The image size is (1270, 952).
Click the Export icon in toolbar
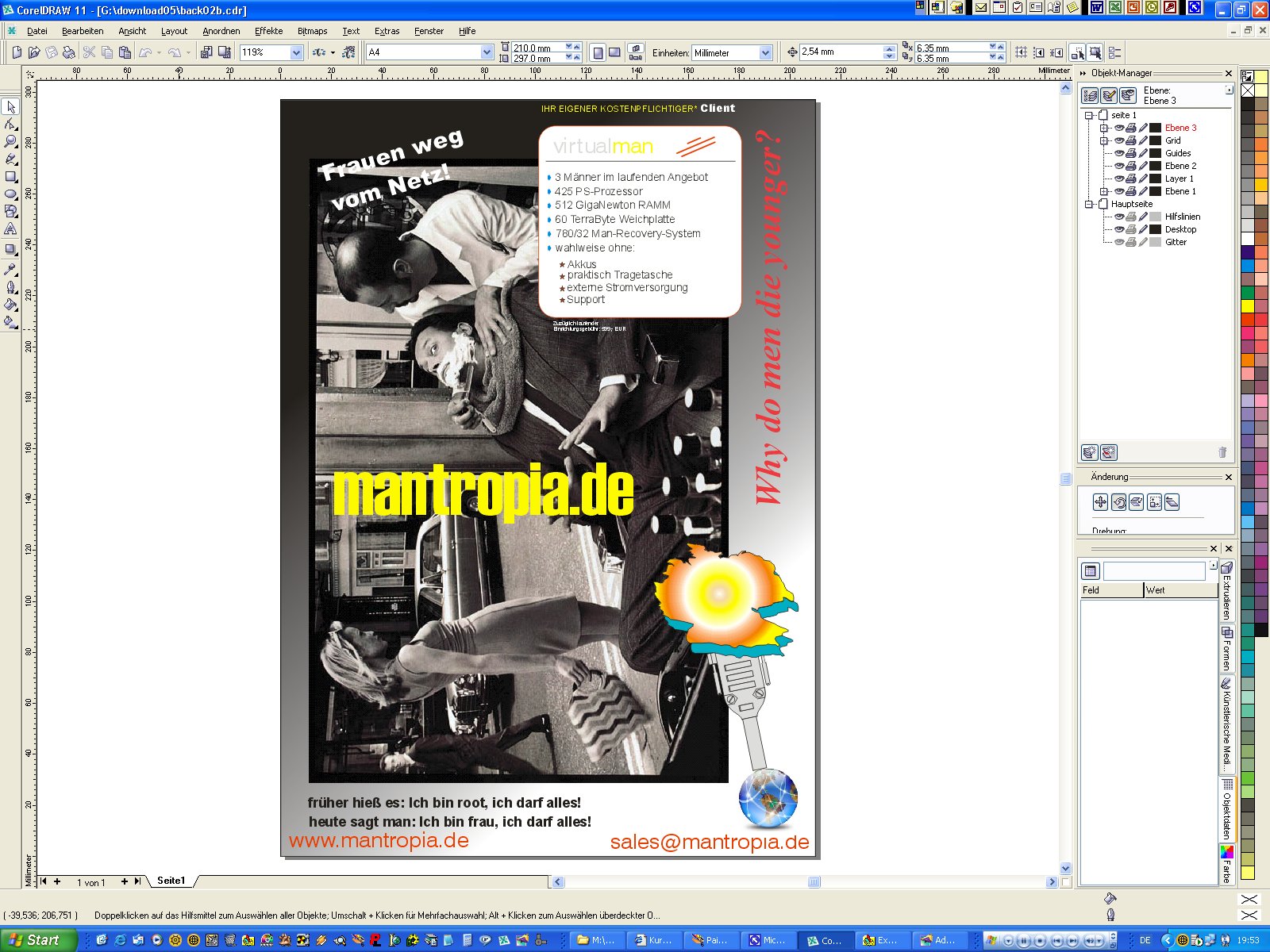point(225,52)
